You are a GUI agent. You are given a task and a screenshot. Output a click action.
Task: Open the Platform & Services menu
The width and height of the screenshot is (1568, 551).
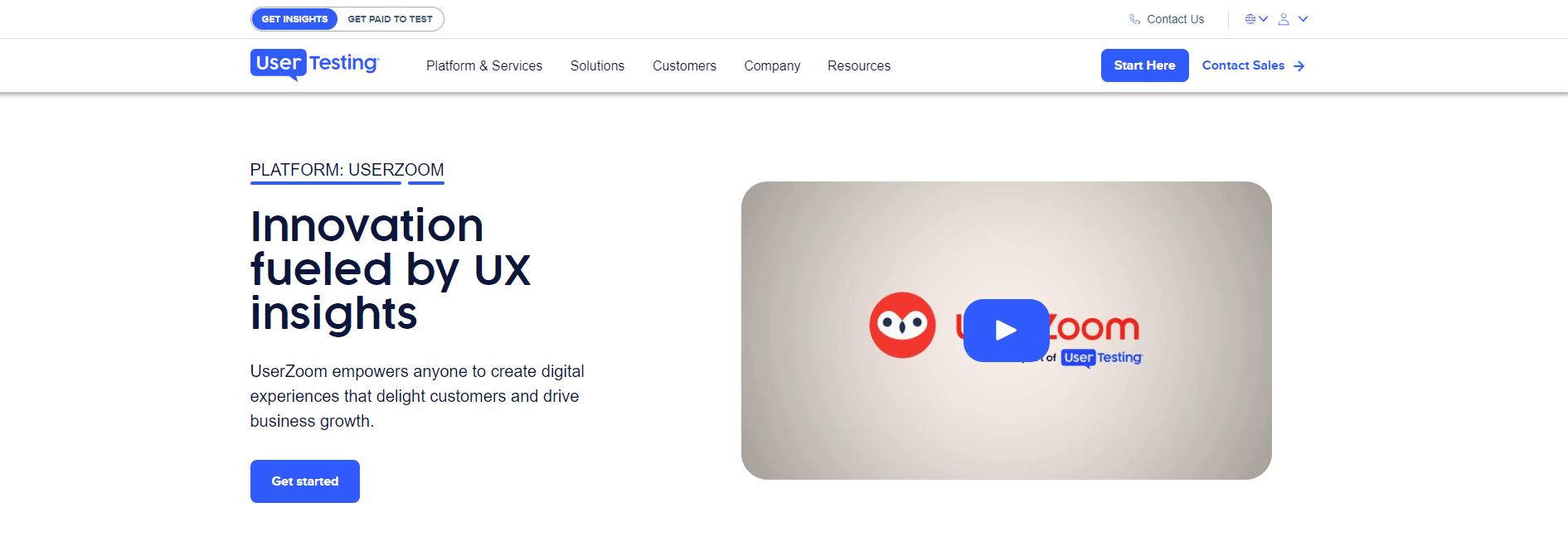[x=484, y=65]
